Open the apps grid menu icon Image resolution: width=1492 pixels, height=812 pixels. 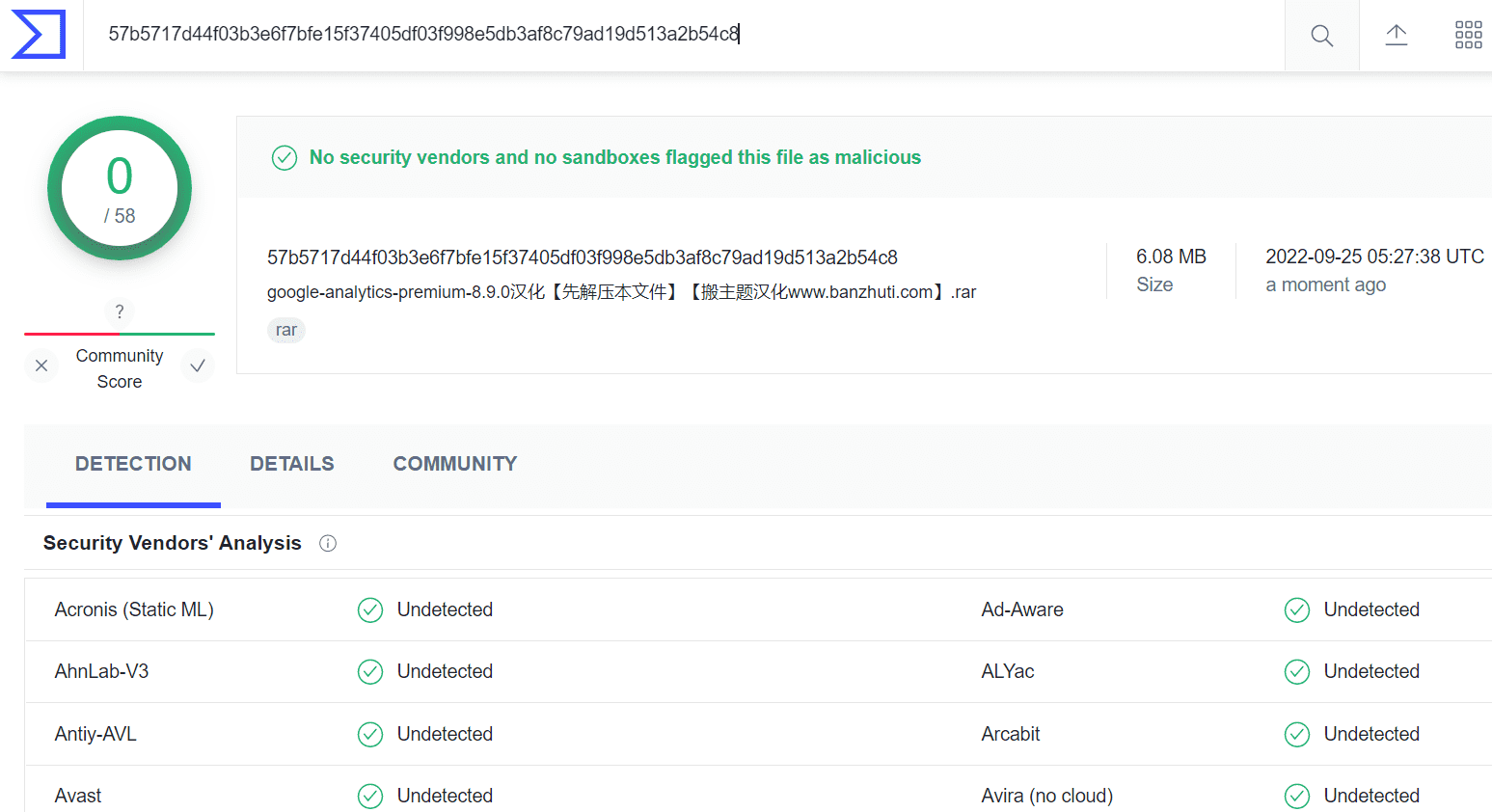click(x=1469, y=36)
